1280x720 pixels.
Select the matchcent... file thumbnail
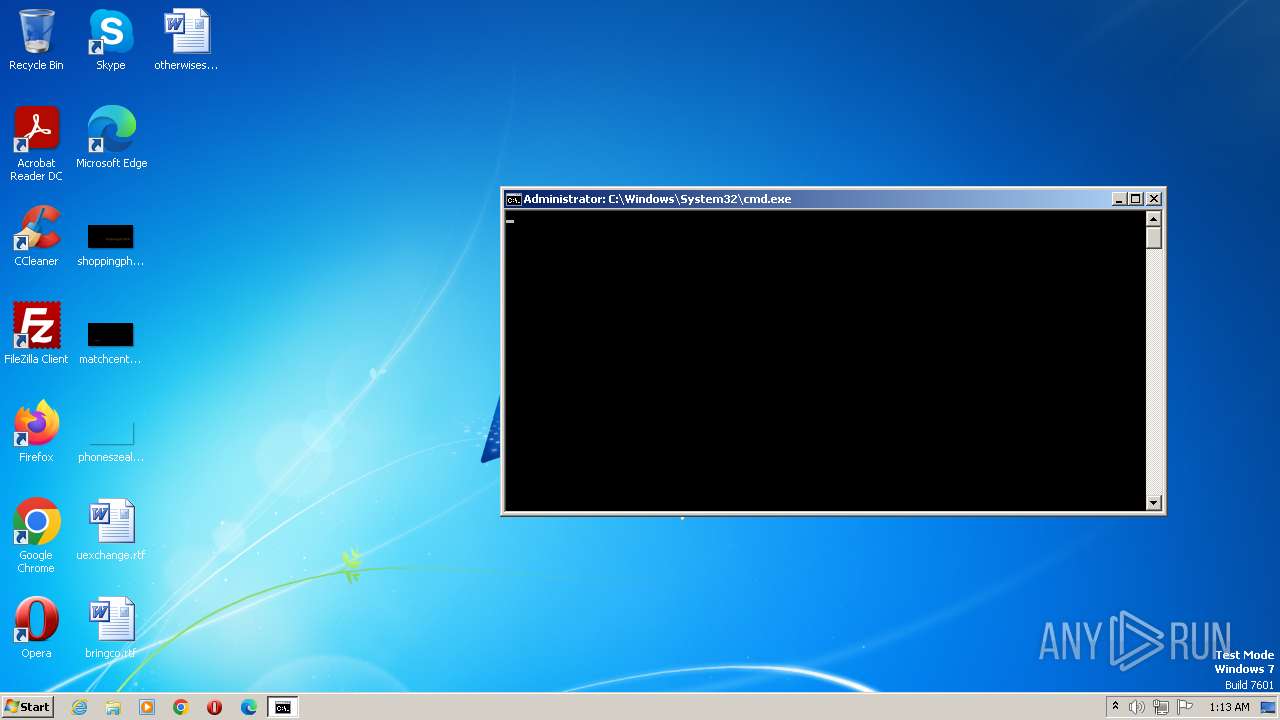[110, 343]
